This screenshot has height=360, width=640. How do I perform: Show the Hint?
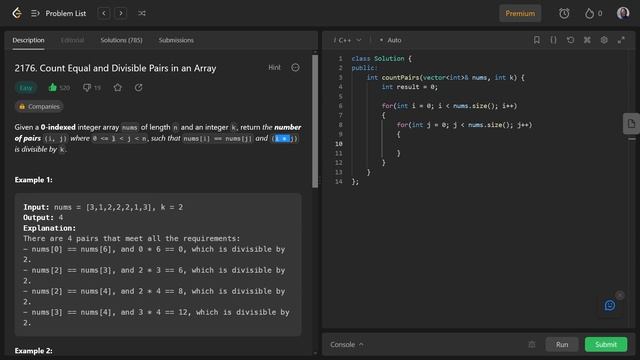(274, 67)
